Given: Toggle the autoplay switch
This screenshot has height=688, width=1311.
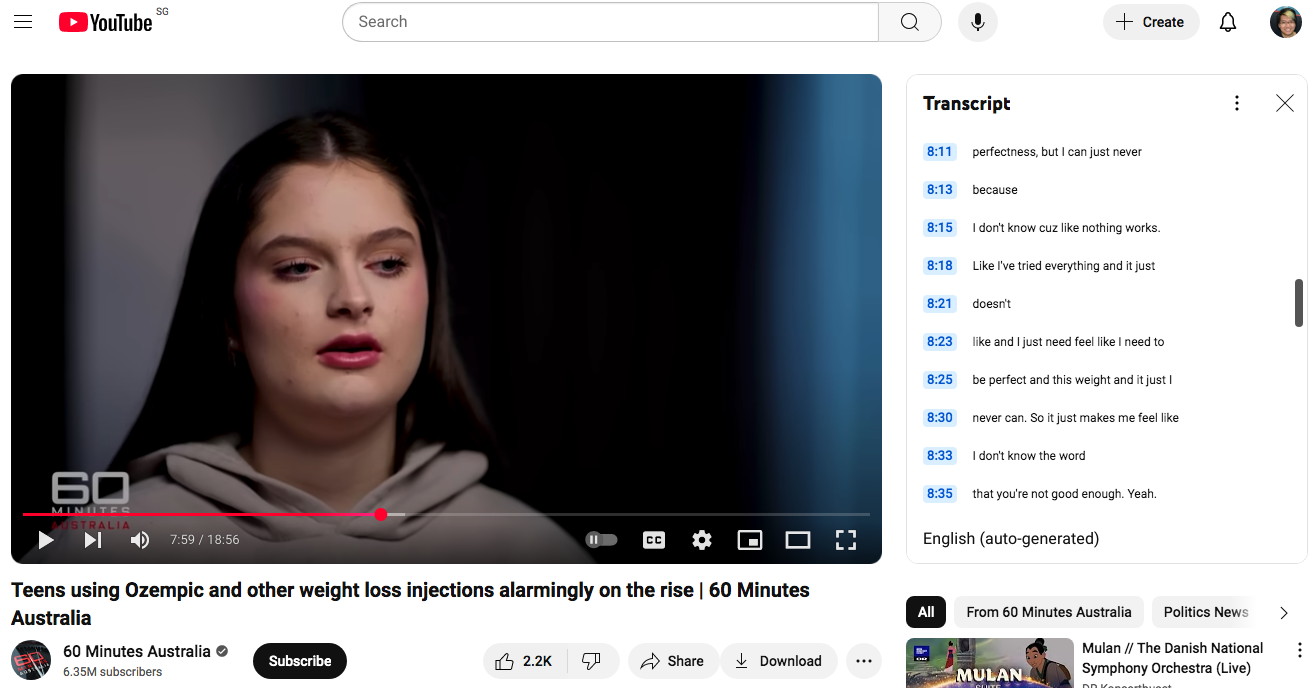Looking at the screenshot, I should point(601,540).
